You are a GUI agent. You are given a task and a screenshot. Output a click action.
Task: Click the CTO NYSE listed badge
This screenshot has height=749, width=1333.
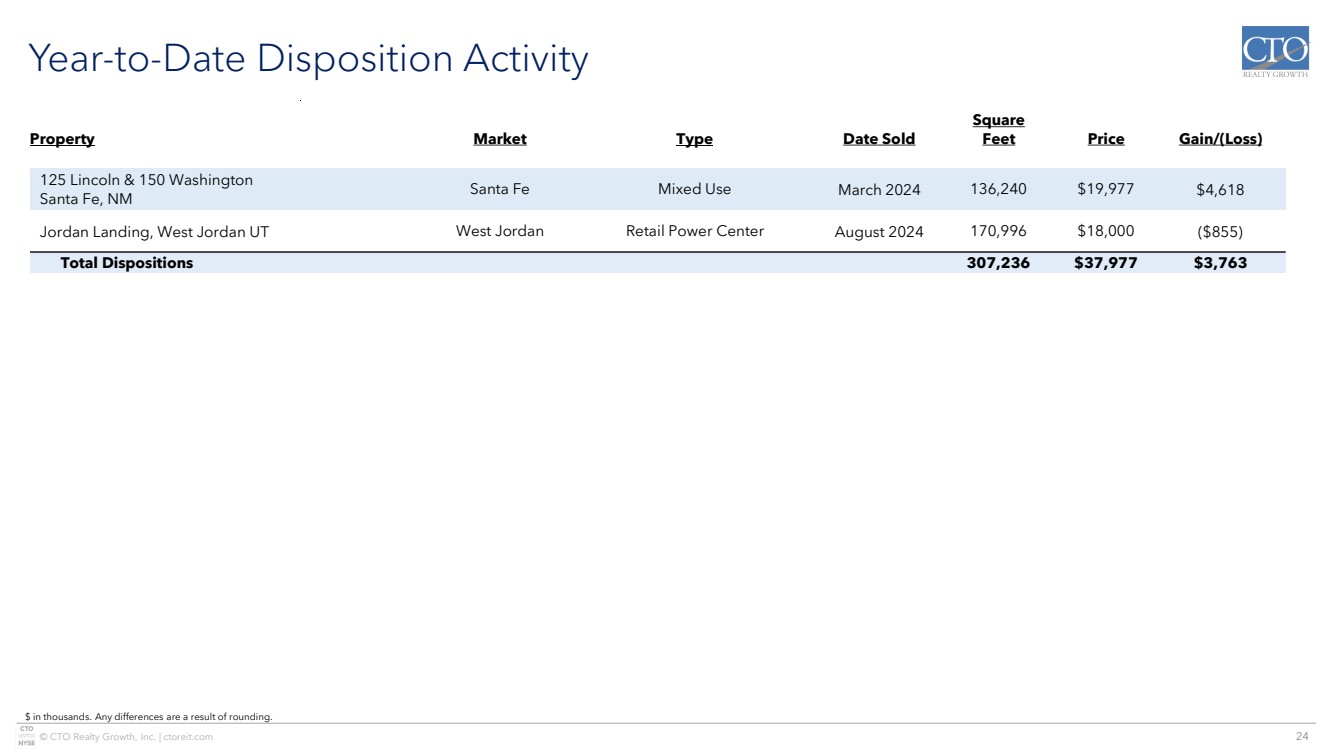[x=27, y=736]
